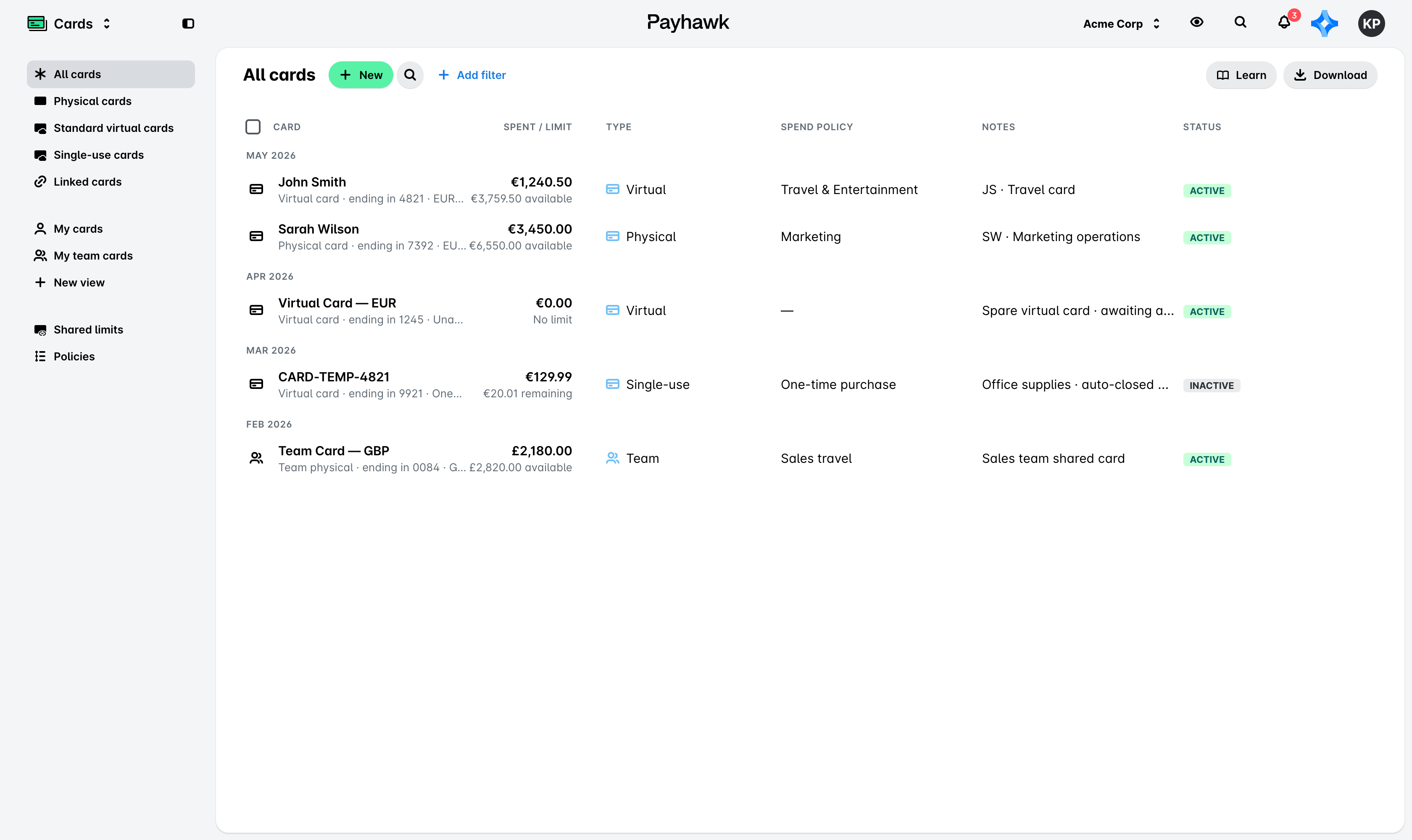
Task: Open the Learn guide button
Action: pyautogui.click(x=1241, y=75)
